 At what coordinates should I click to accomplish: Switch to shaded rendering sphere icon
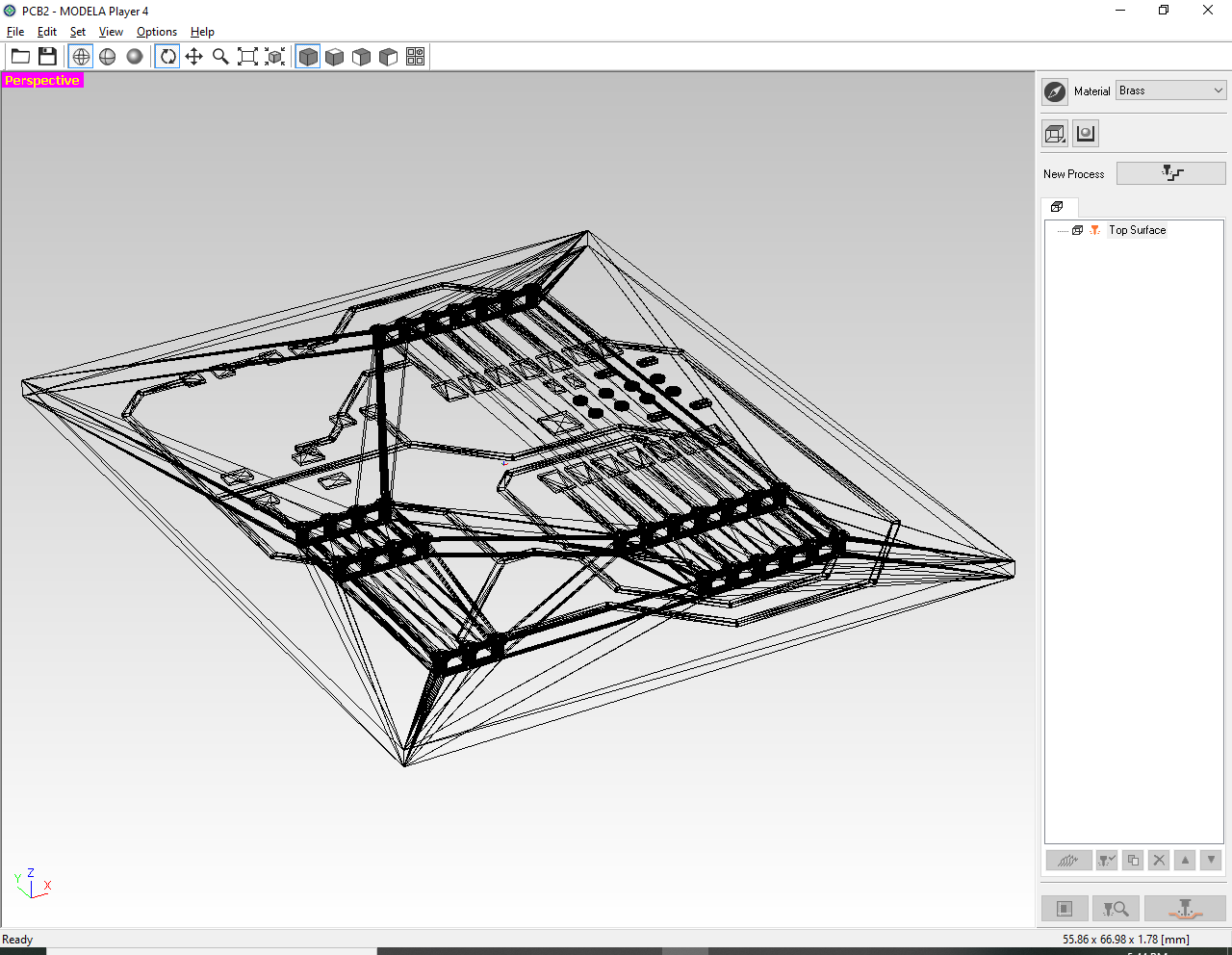point(134,56)
